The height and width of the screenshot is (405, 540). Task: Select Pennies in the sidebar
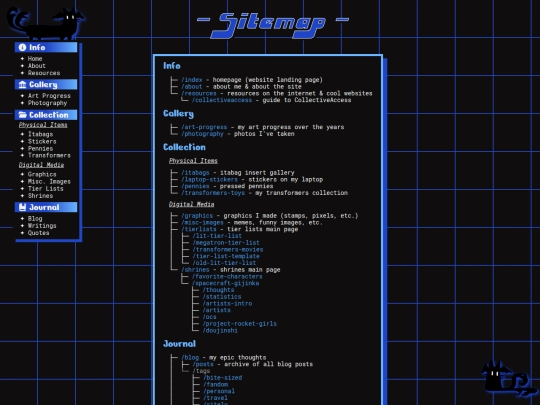[40, 149]
